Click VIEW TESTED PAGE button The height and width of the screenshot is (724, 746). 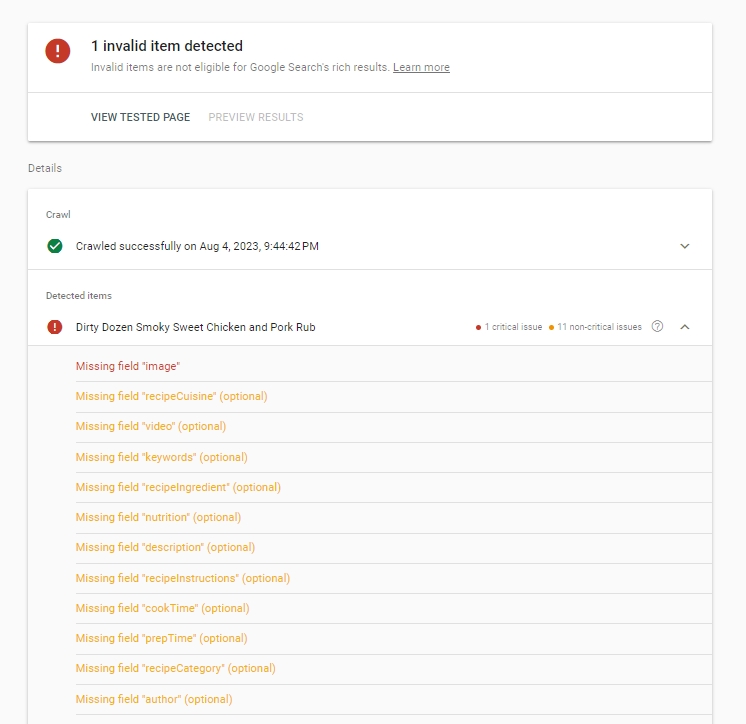tap(140, 117)
